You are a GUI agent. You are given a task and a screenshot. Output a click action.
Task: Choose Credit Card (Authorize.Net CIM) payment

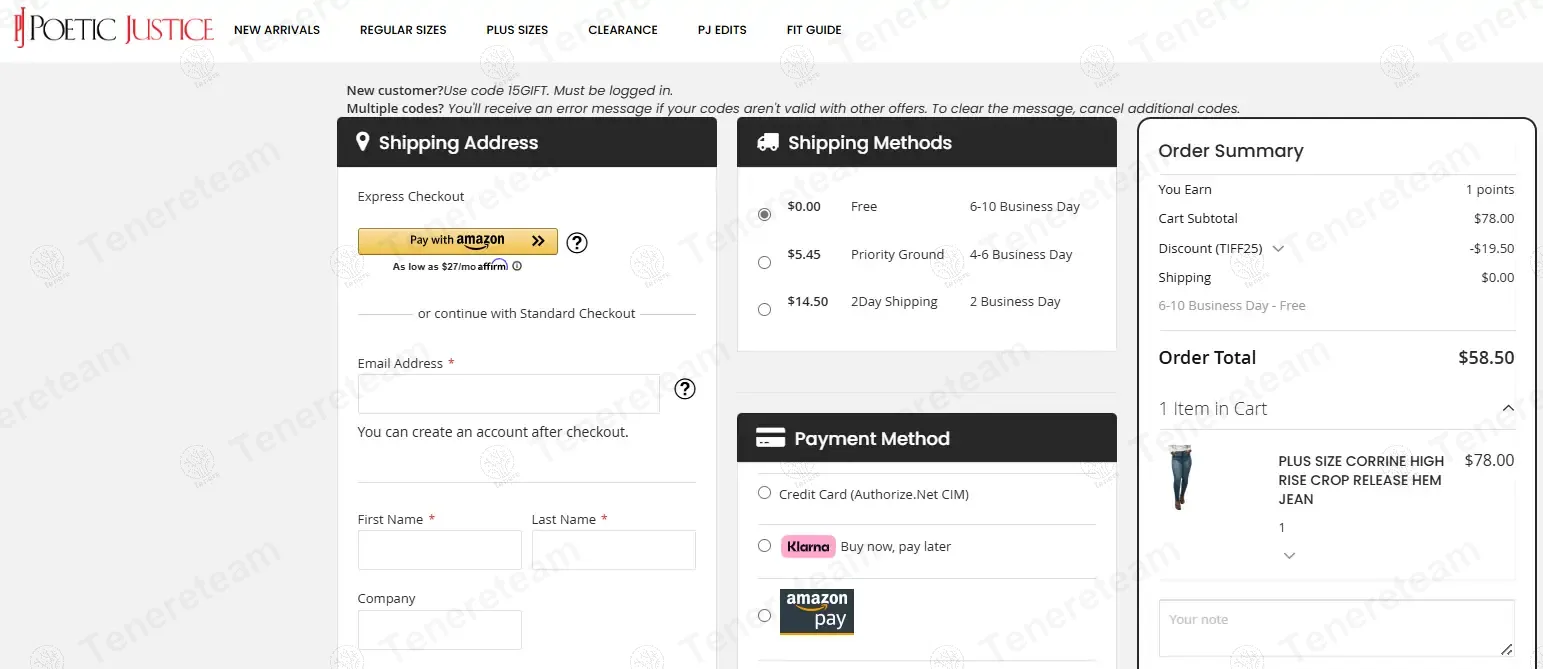[x=764, y=493]
